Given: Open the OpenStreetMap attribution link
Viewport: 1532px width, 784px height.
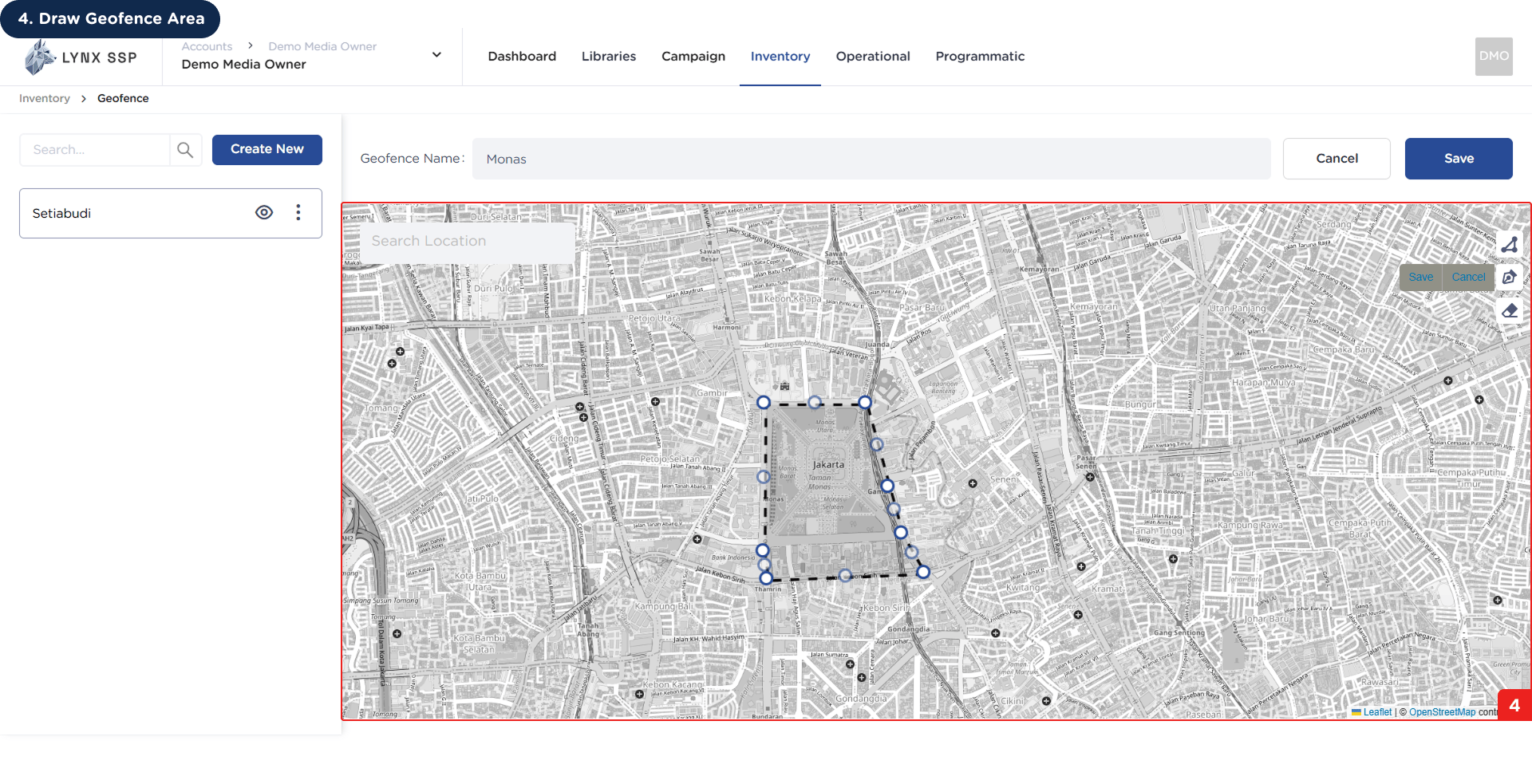Looking at the screenshot, I should coord(1442,712).
